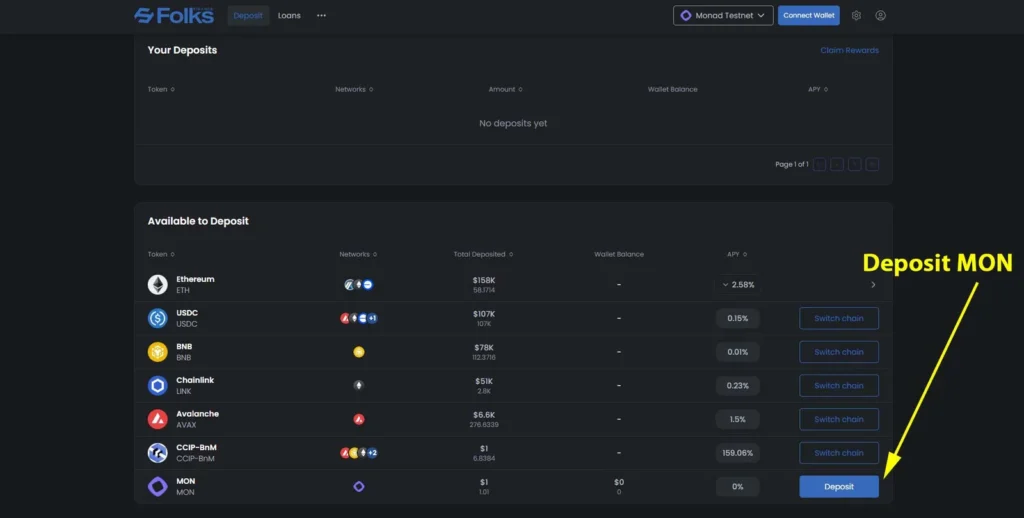Click Switch chain for Avalanche
The width and height of the screenshot is (1024, 518).
pyautogui.click(x=839, y=419)
